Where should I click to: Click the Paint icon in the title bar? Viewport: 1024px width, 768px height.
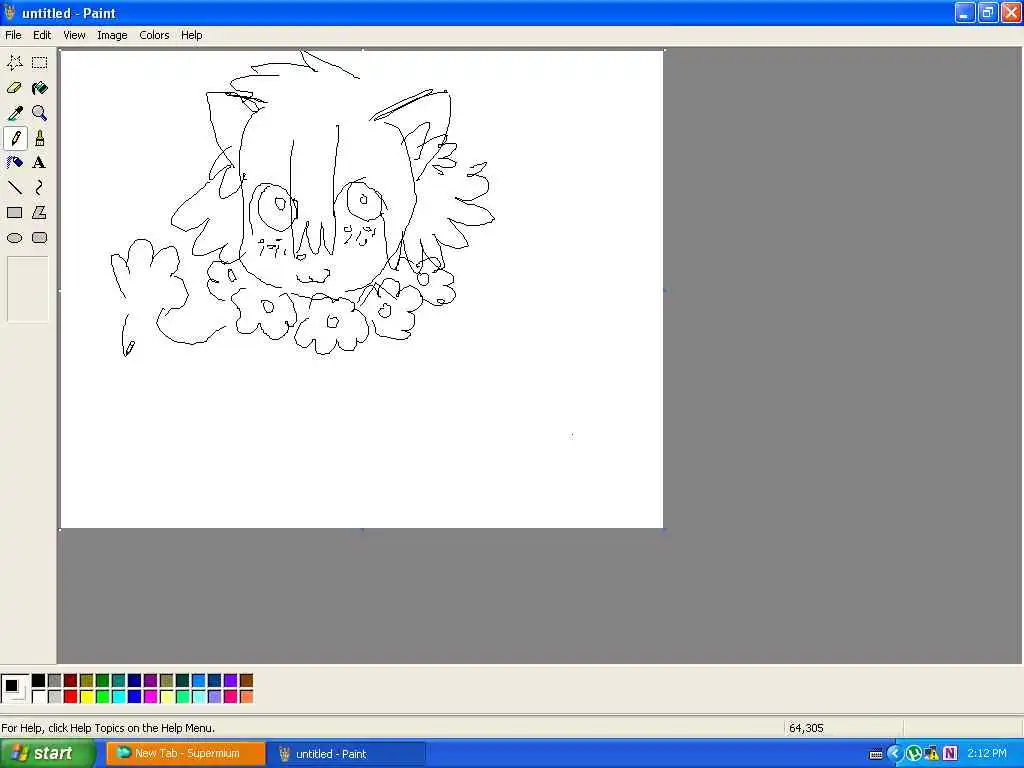click(x=10, y=12)
